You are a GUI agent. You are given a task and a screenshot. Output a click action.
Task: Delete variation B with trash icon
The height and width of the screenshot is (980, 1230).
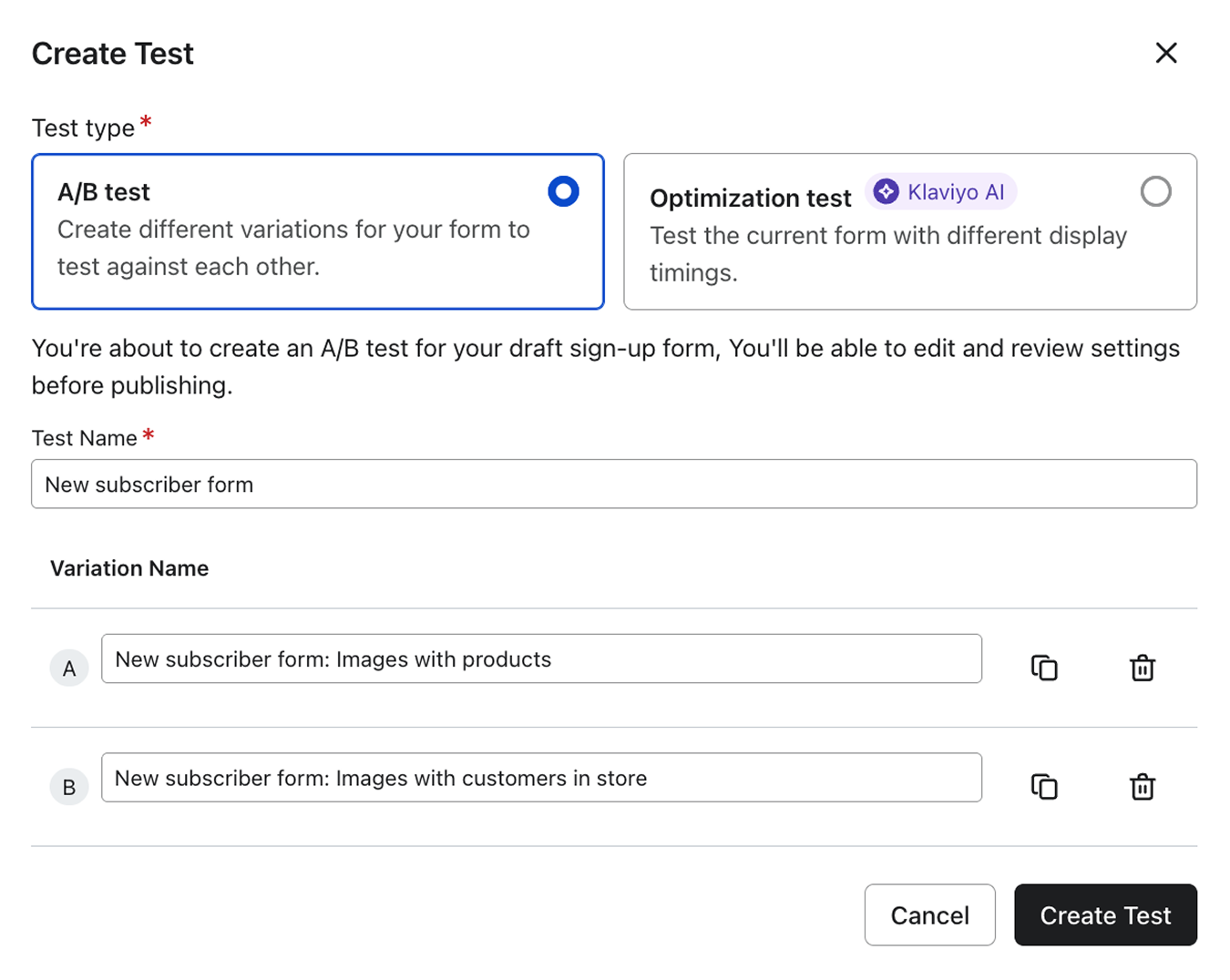click(x=1142, y=786)
